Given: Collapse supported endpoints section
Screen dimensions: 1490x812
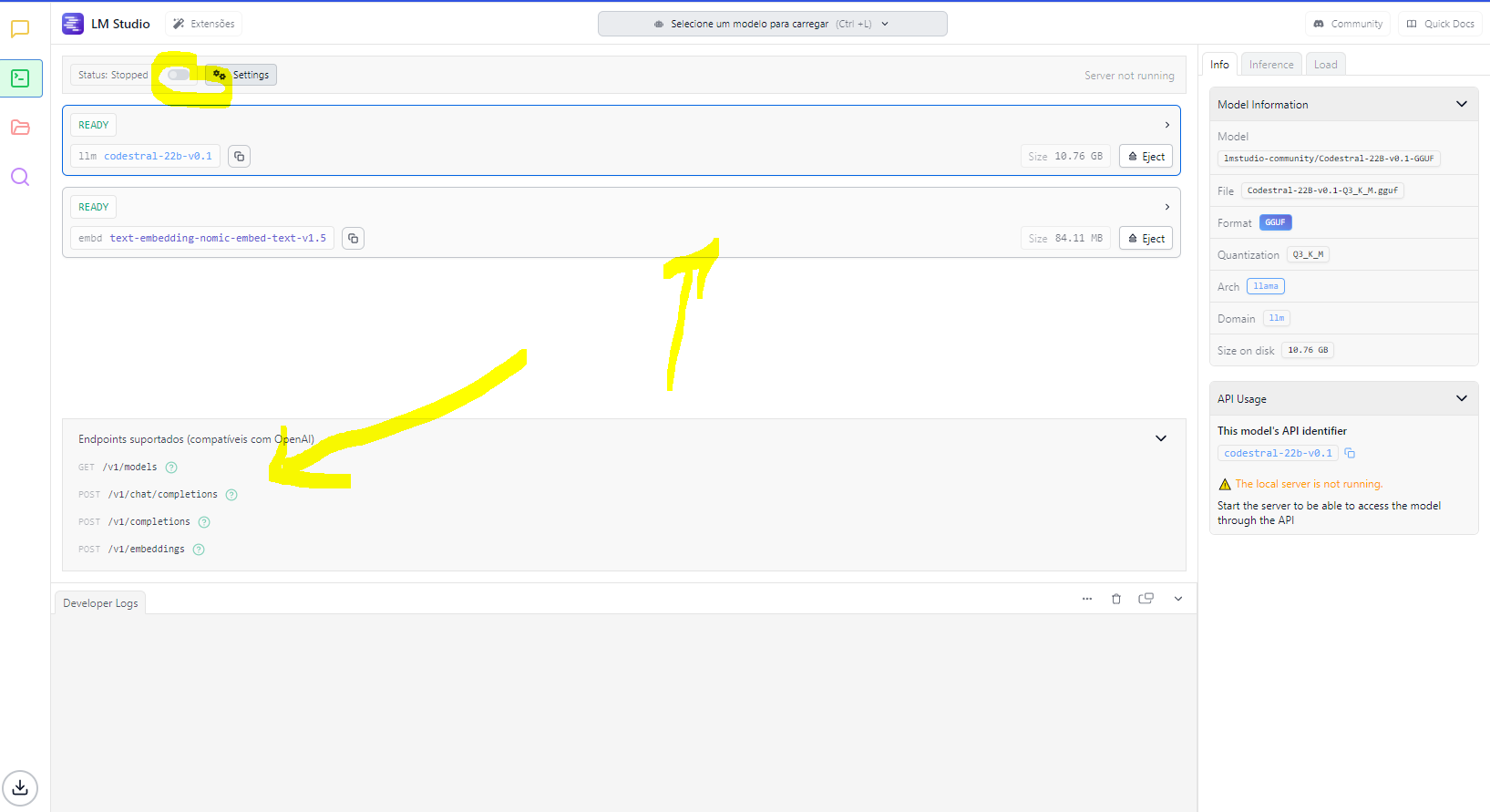Looking at the screenshot, I should [x=1161, y=438].
